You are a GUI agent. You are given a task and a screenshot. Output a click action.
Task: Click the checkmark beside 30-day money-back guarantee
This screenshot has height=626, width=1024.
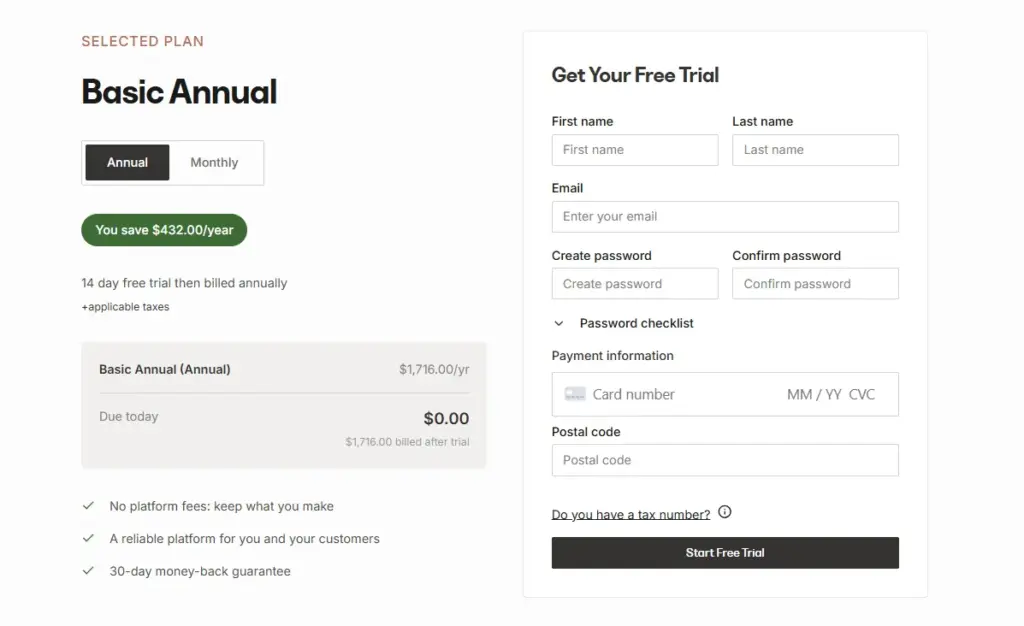[88, 571]
